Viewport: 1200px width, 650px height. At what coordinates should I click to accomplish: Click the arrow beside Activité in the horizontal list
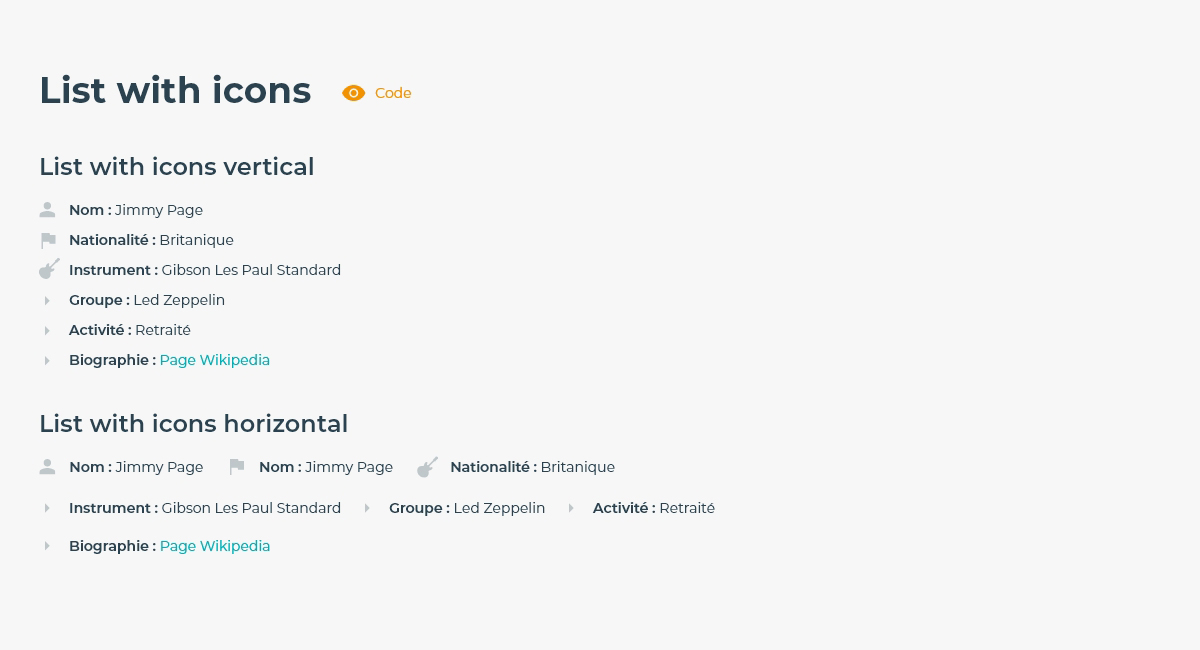(571, 508)
